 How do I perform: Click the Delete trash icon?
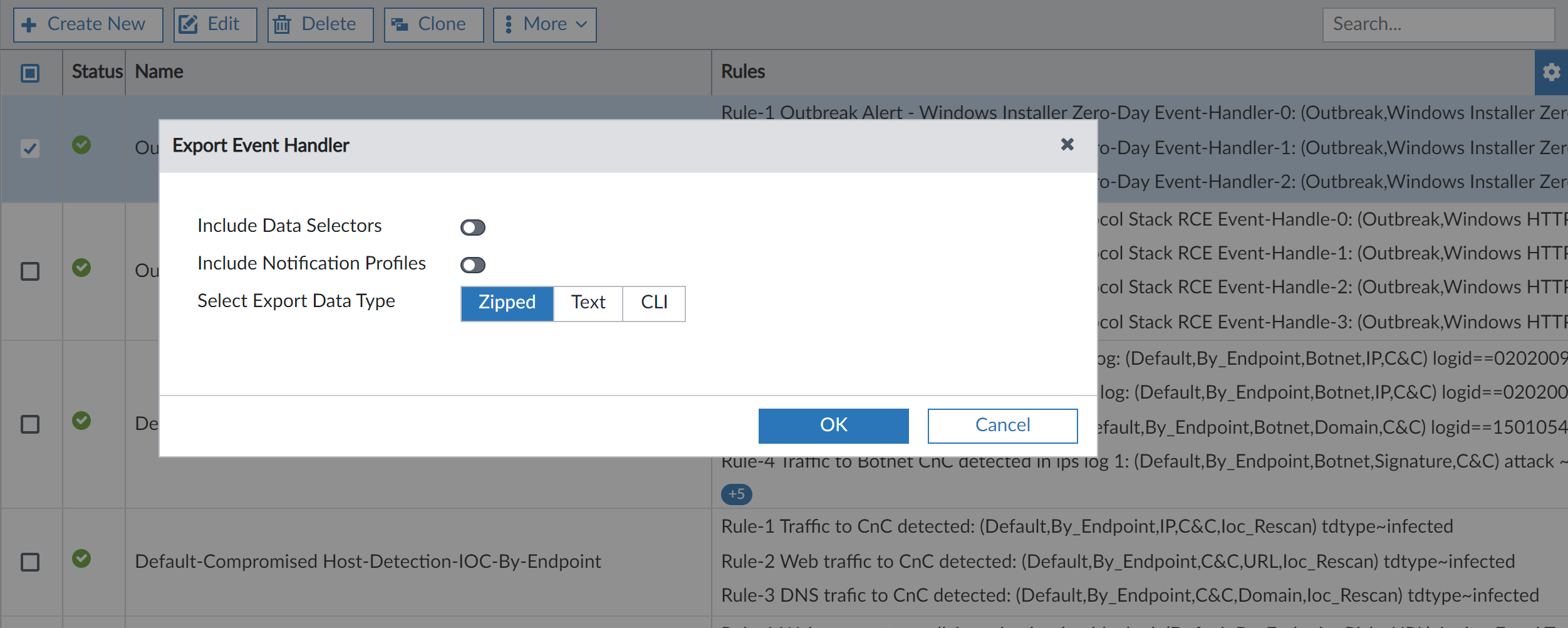click(283, 24)
